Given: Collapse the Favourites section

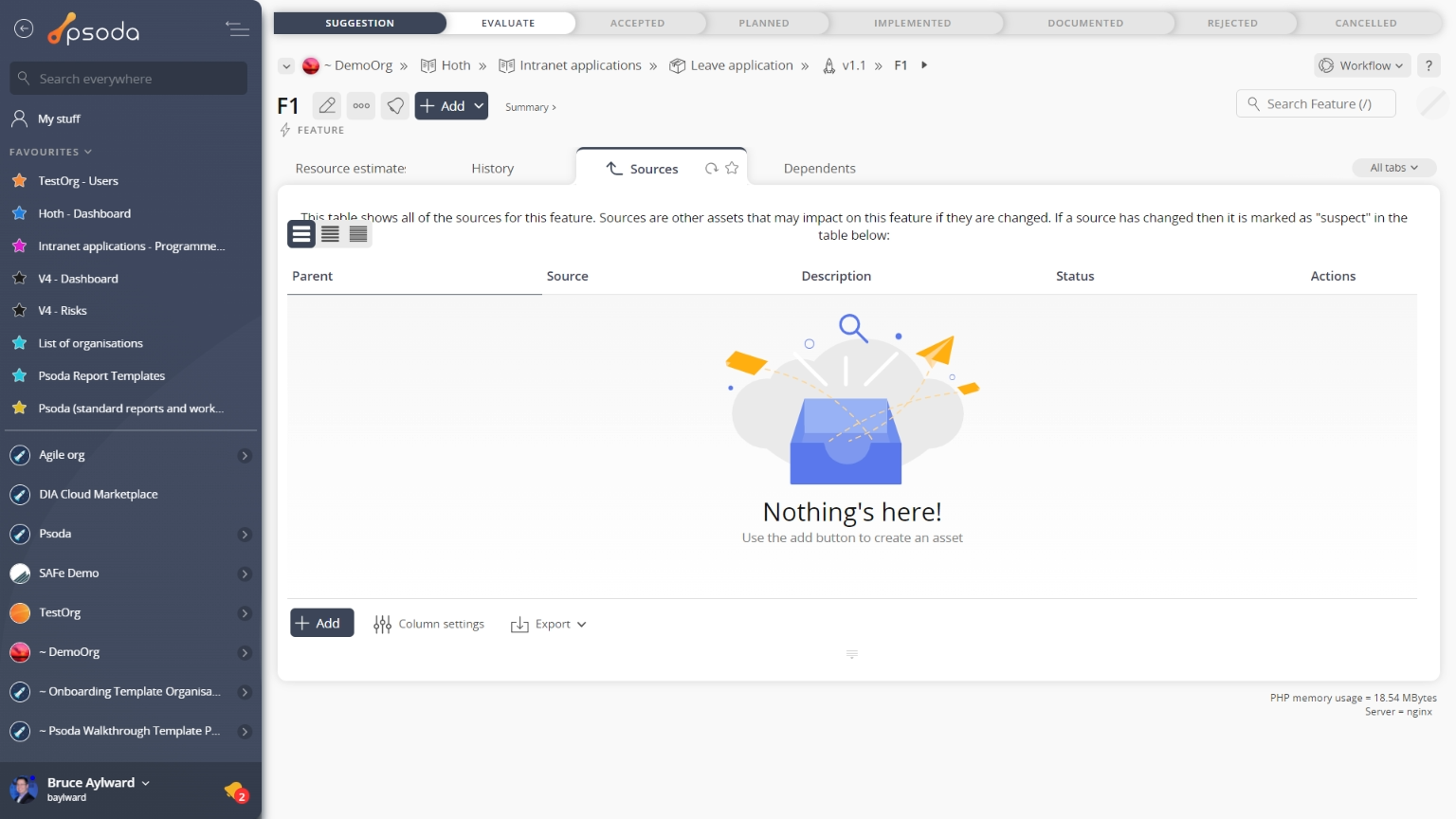Looking at the screenshot, I should click(x=51, y=152).
